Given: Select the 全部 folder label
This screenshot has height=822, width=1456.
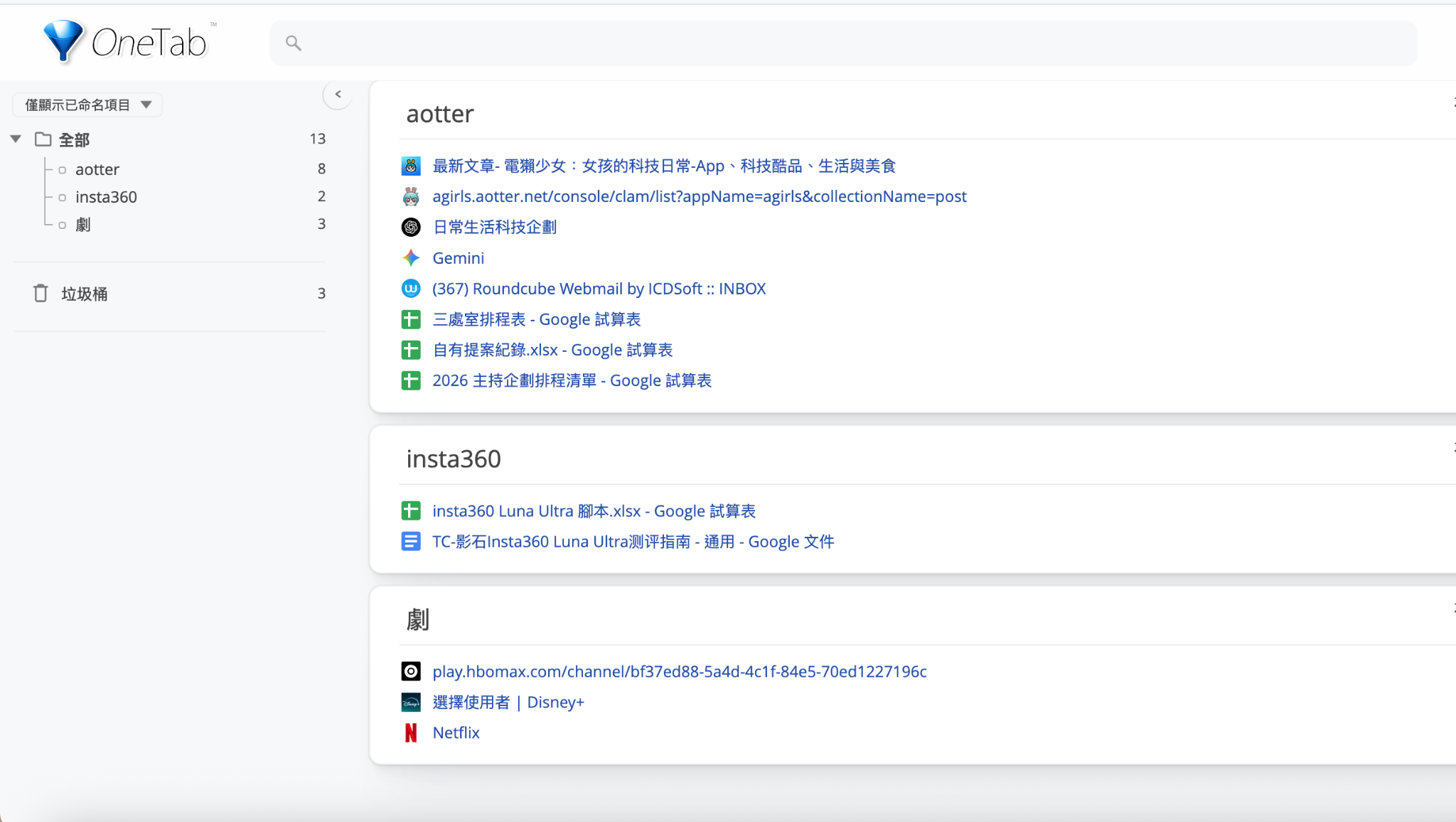Looking at the screenshot, I should pos(74,139).
